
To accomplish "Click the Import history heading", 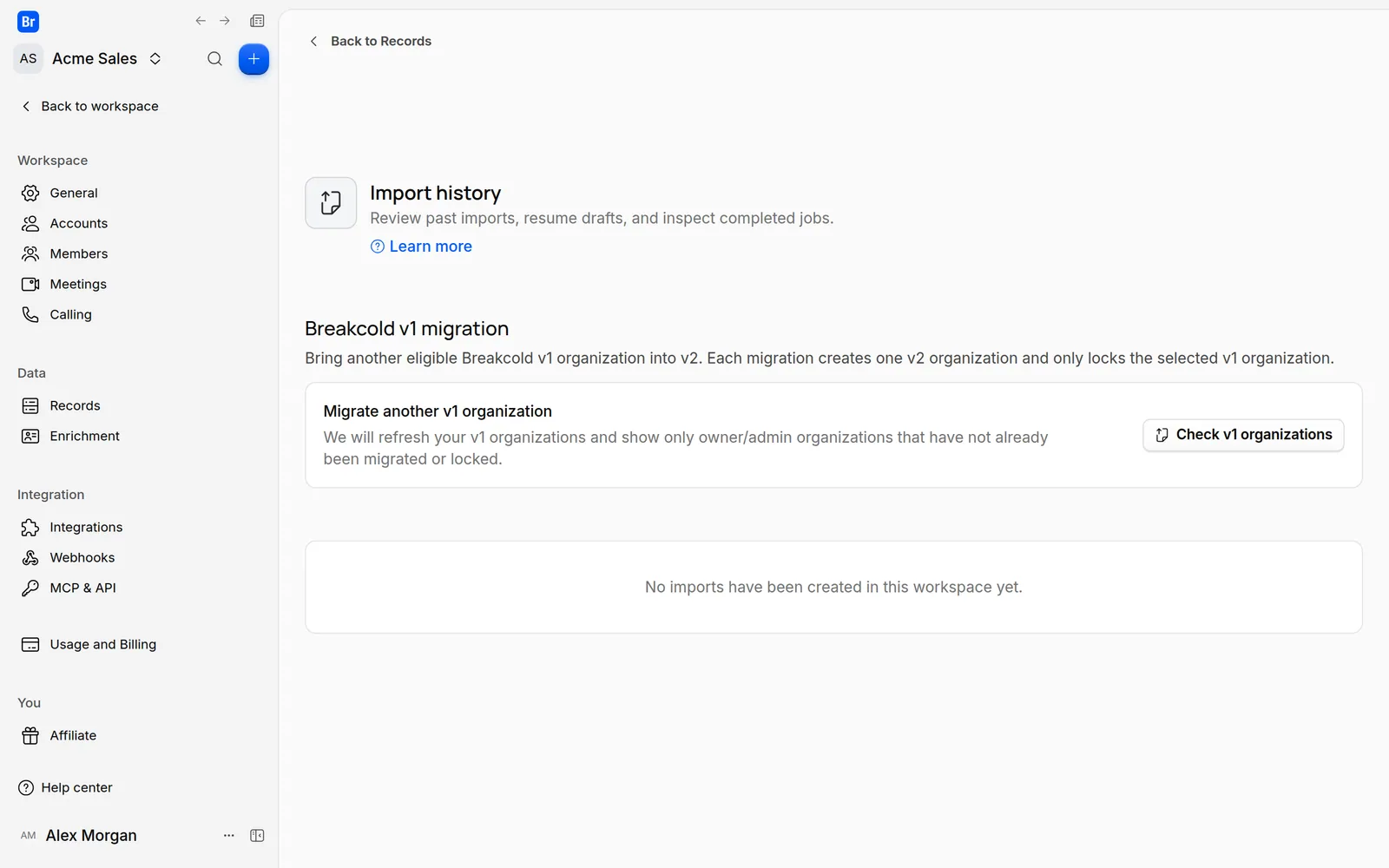I will point(436,193).
